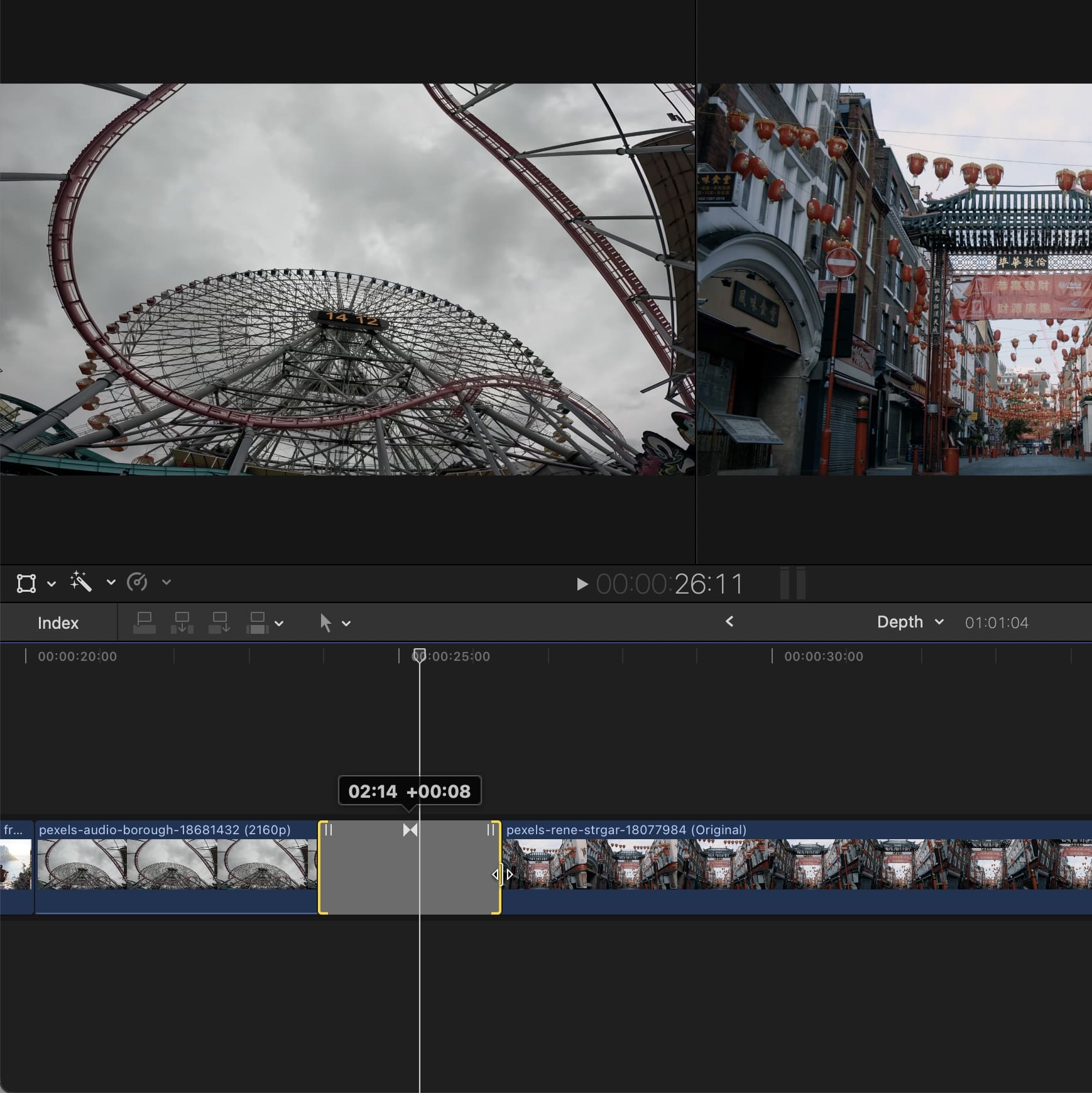The height and width of the screenshot is (1093, 1092).
Task: Select the Transform tool icon
Action: click(26, 583)
